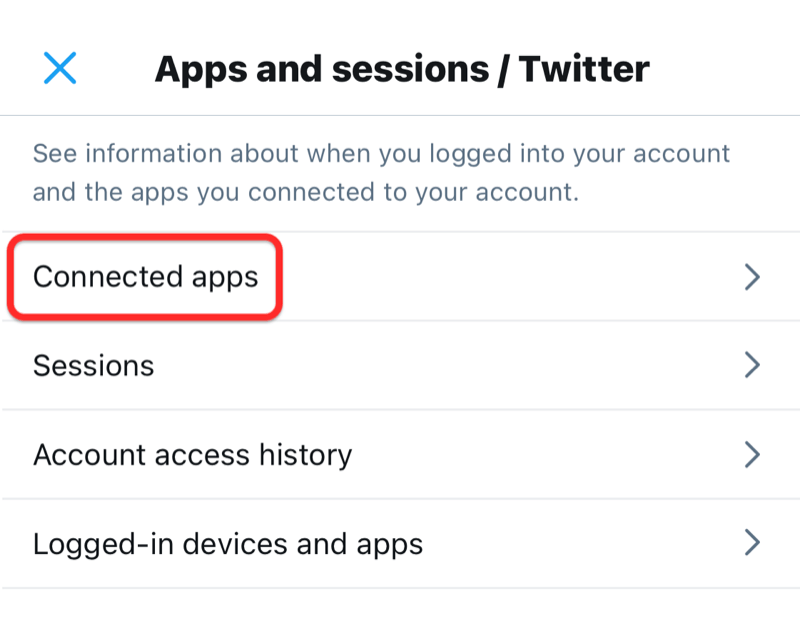
Task: Click the description line starting "See information about"
Action: (381, 154)
